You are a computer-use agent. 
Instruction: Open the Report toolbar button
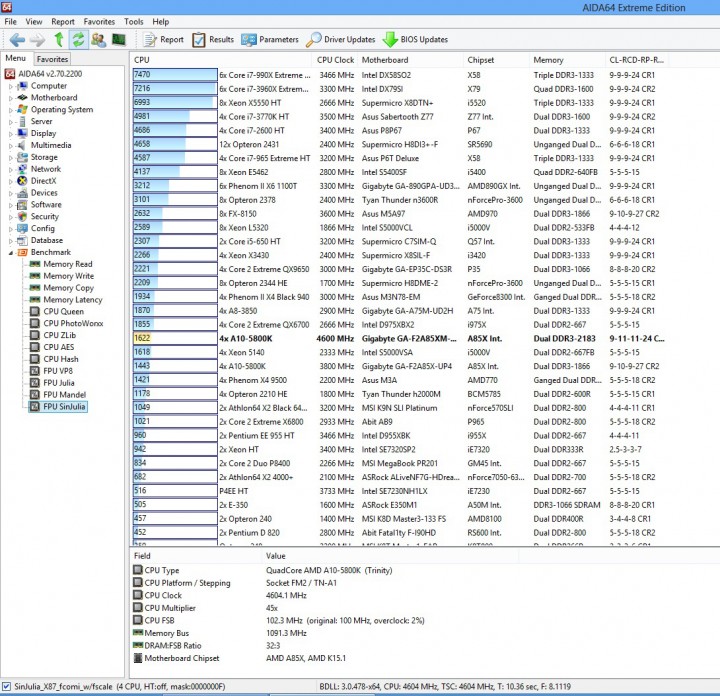click(163, 39)
